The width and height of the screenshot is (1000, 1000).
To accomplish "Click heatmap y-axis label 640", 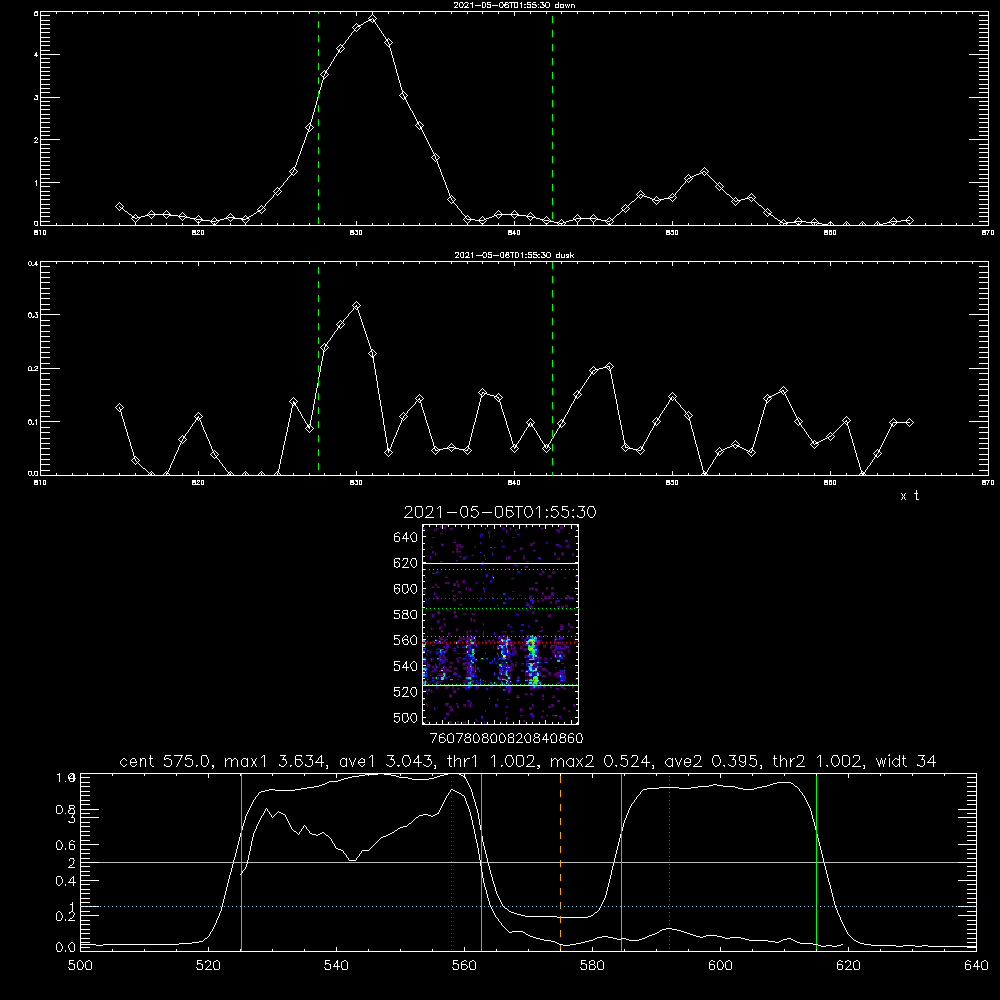I will (406, 538).
